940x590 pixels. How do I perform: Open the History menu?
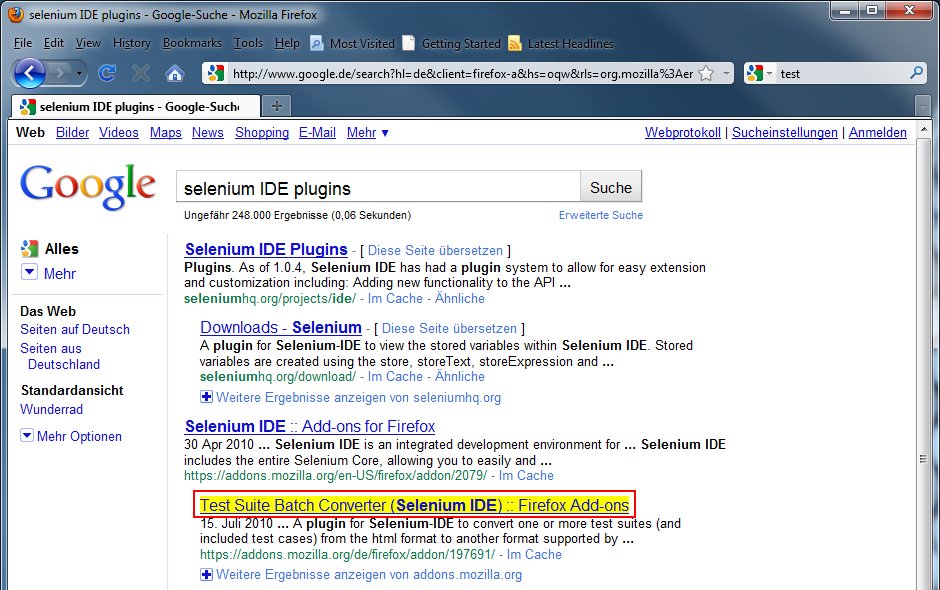pos(132,43)
